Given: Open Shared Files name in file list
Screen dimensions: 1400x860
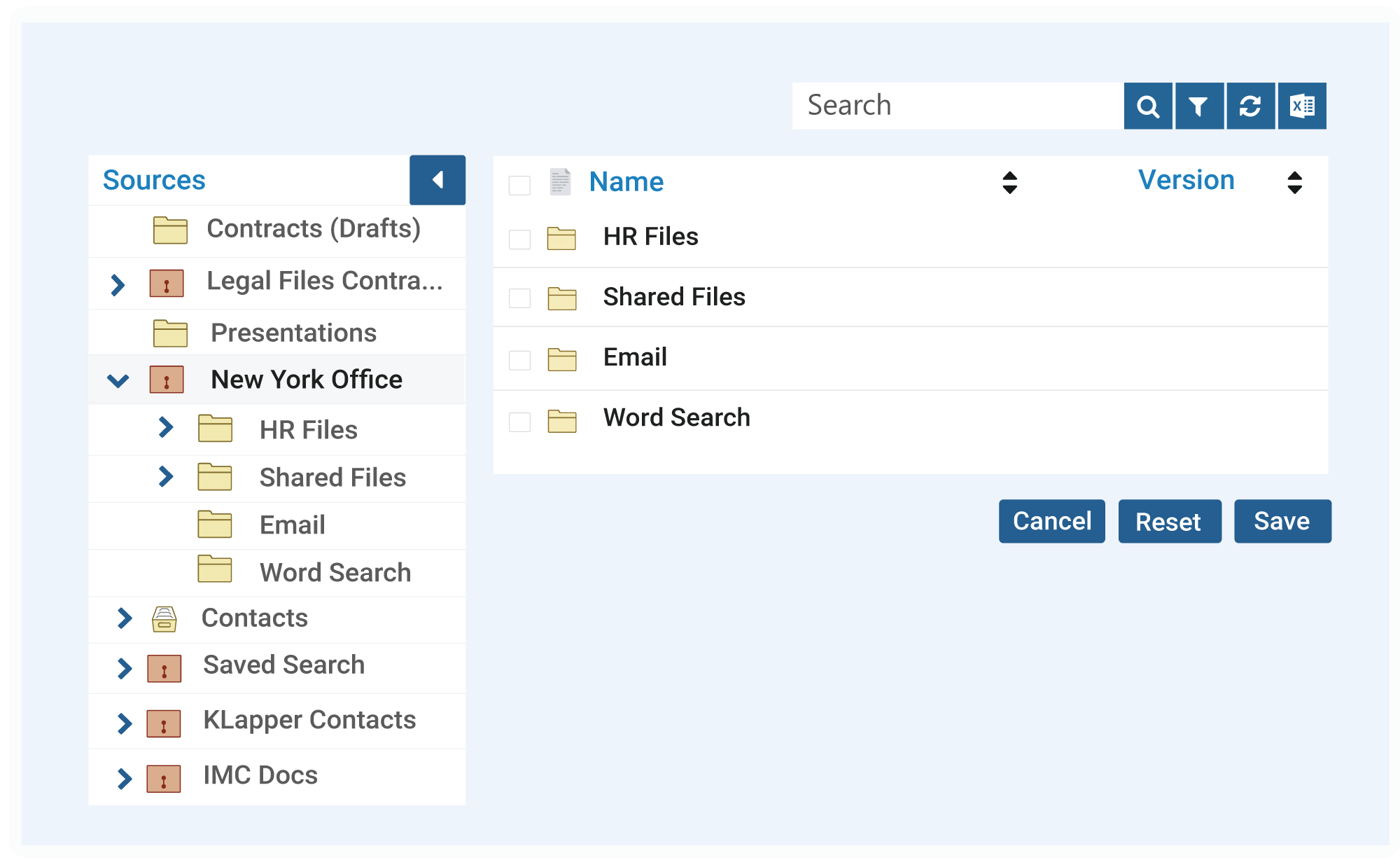Looking at the screenshot, I should coord(674,297).
